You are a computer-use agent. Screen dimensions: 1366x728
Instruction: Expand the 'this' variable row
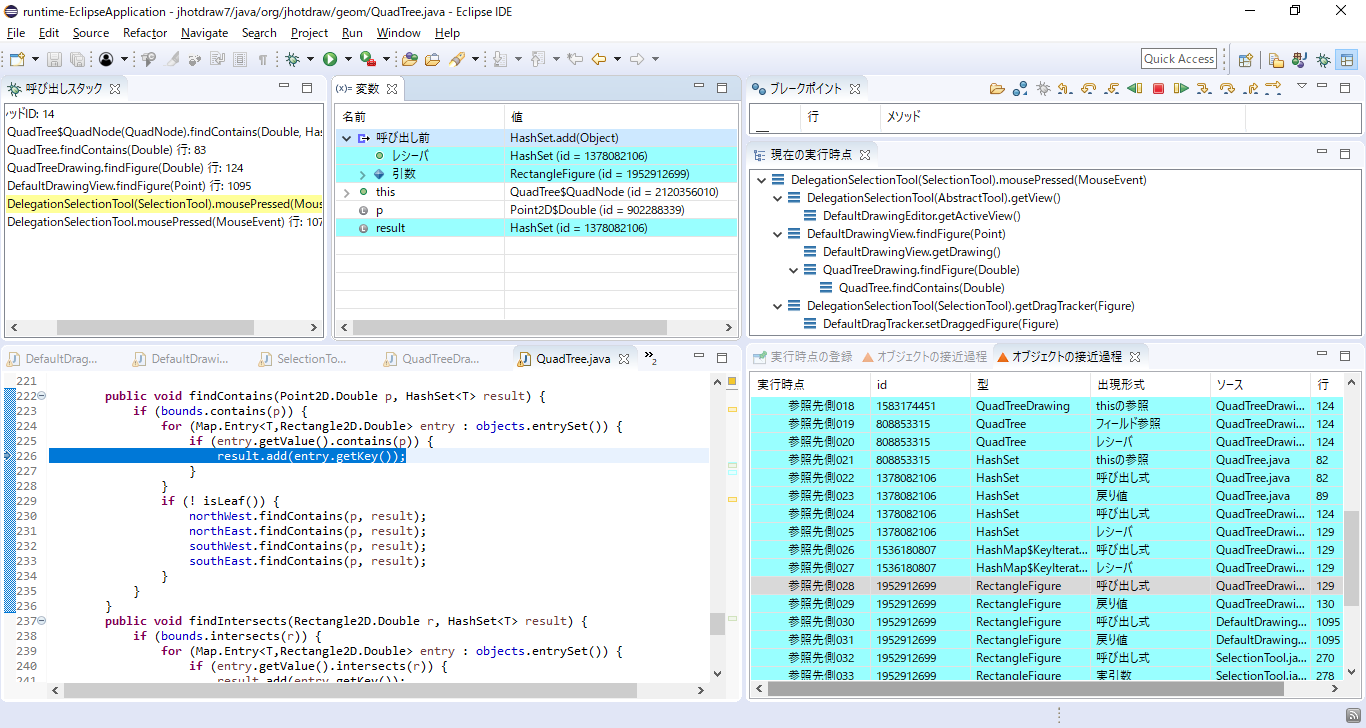tap(346, 192)
